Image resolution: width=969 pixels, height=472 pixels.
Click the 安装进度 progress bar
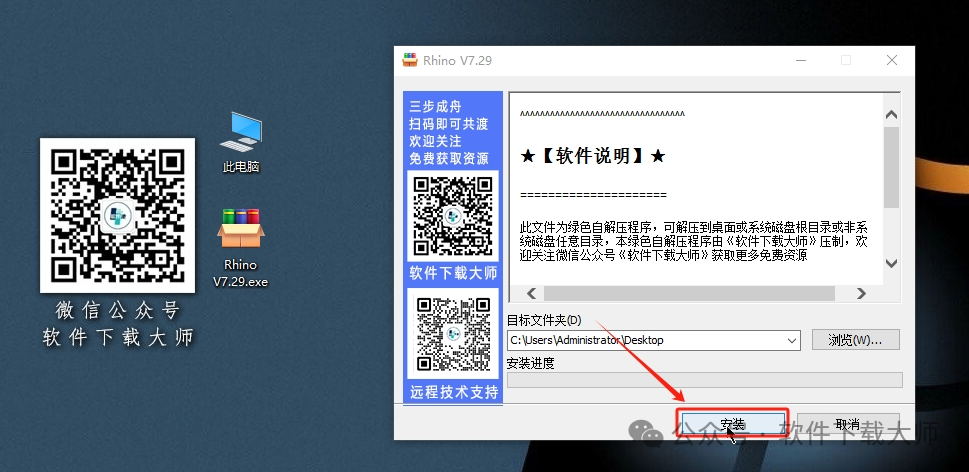705,380
